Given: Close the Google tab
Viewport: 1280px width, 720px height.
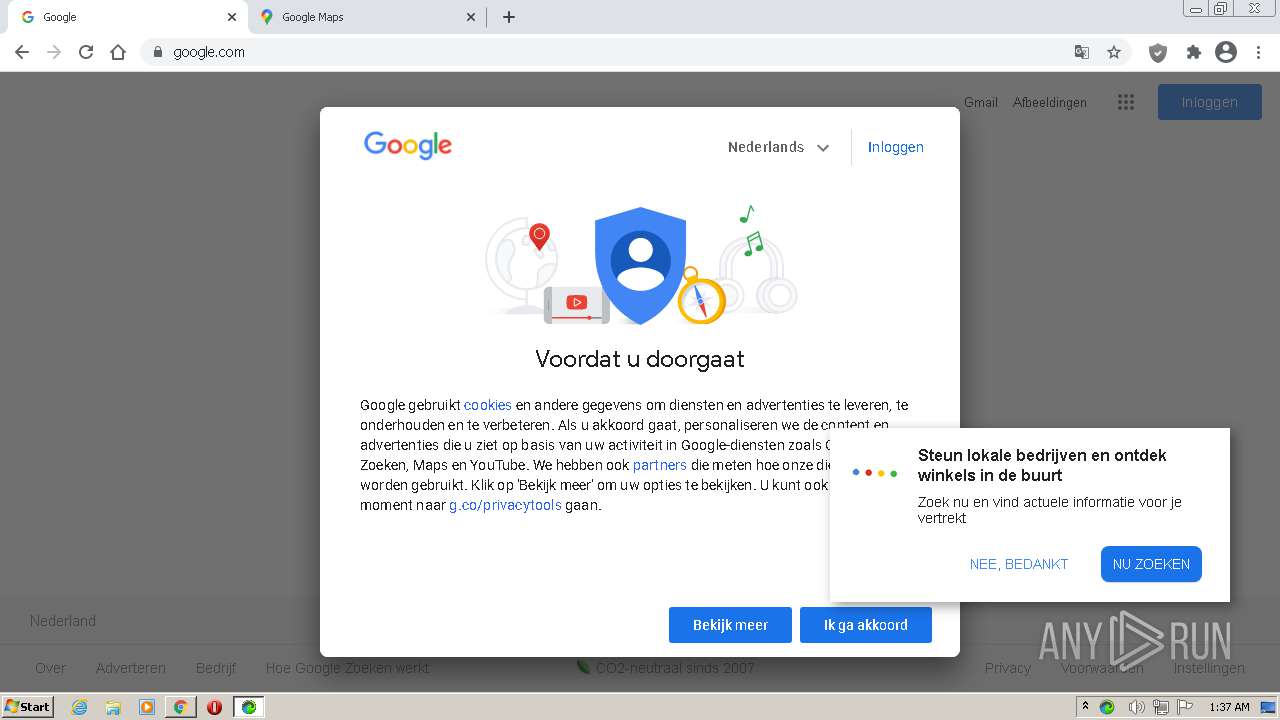Looking at the screenshot, I should [231, 17].
